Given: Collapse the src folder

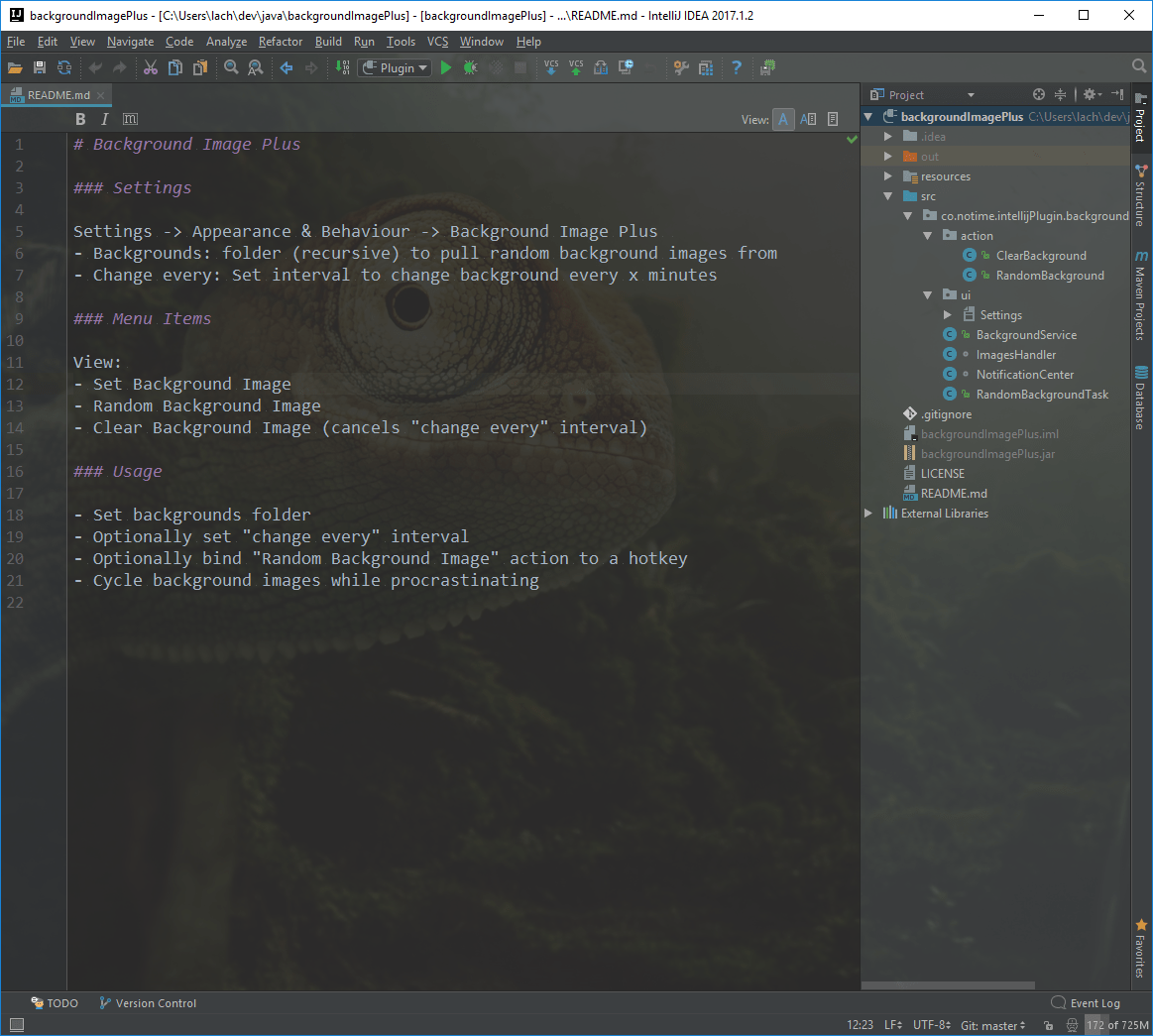Looking at the screenshot, I should click(888, 196).
